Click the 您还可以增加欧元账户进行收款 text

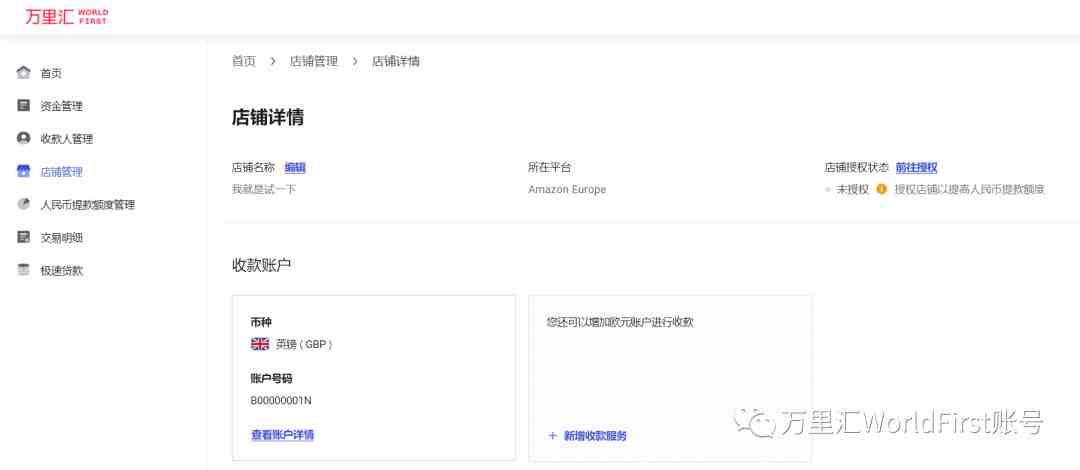pyautogui.click(x=620, y=322)
